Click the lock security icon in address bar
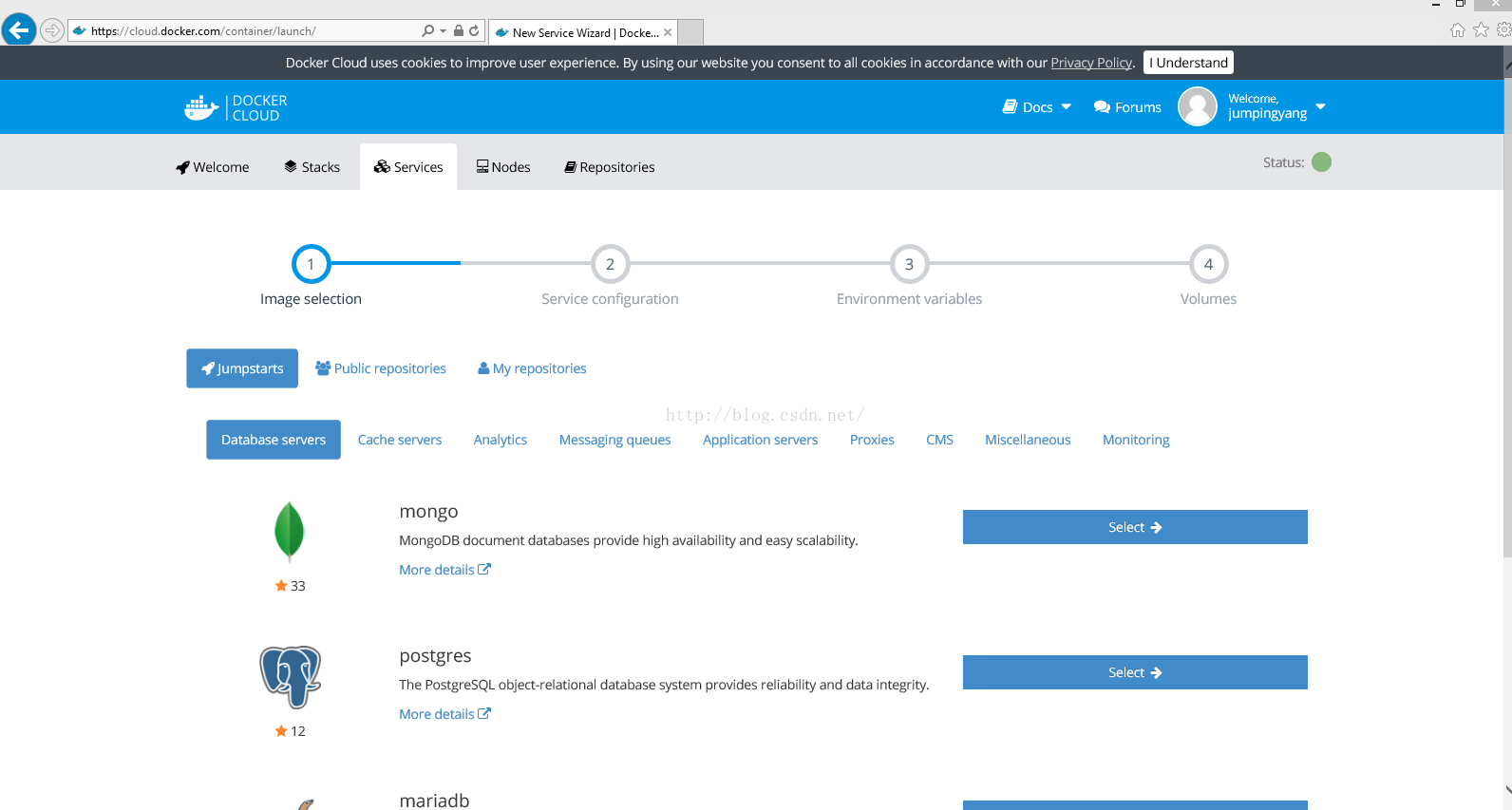The height and width of the screenshot is (810, 1512). [x=459, y=31]
